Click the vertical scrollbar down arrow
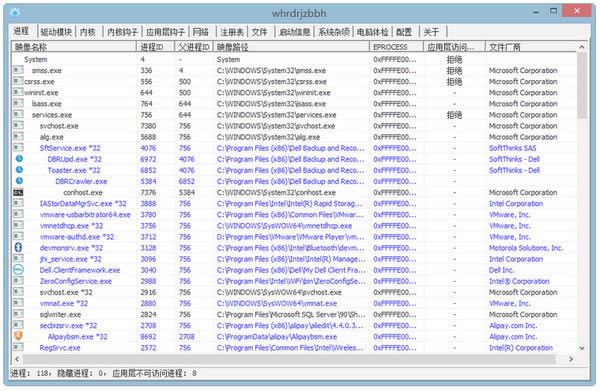600x391 pixels. pos(582,348)
